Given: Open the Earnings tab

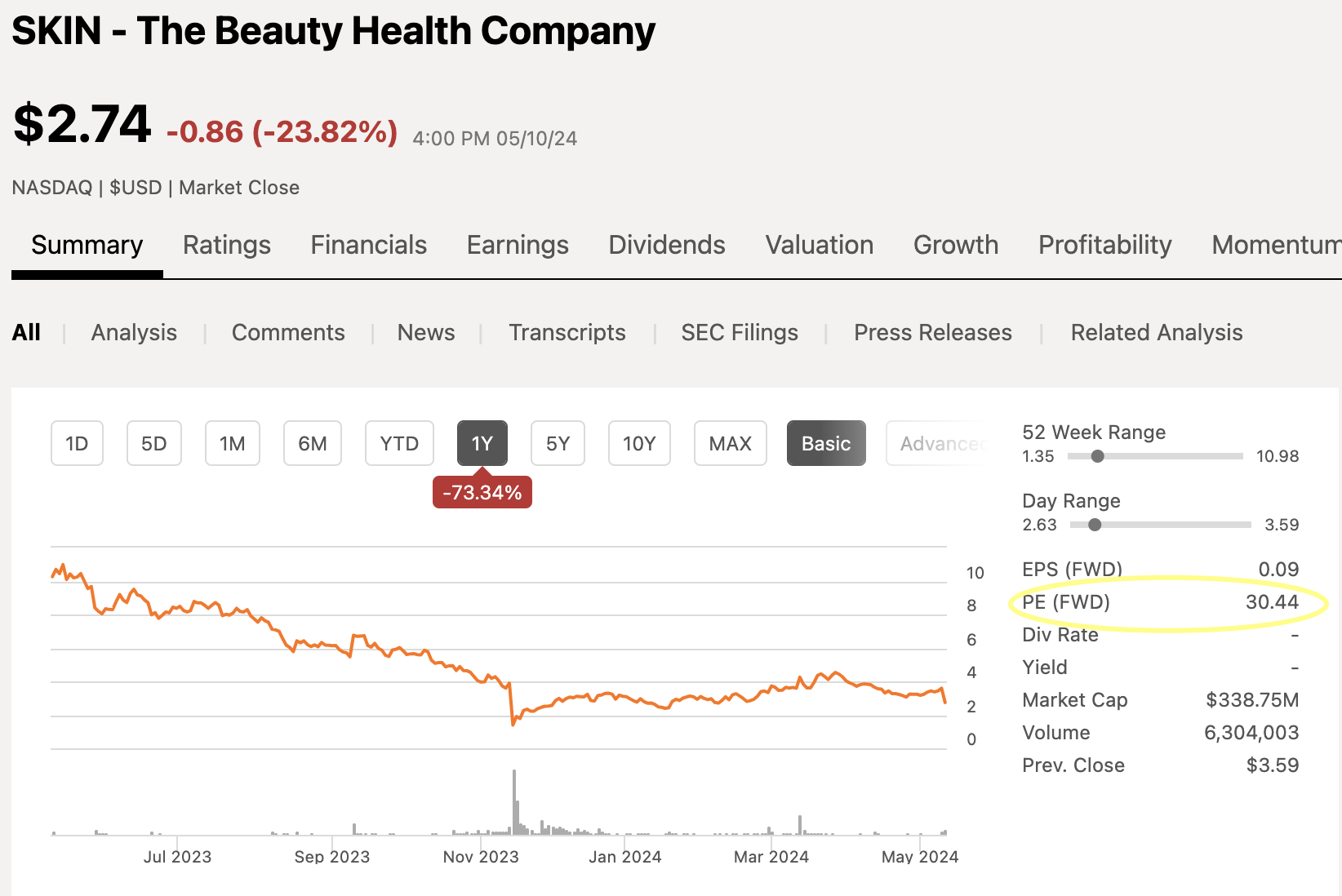Looking at the screenshot, I should pos(518,245).
